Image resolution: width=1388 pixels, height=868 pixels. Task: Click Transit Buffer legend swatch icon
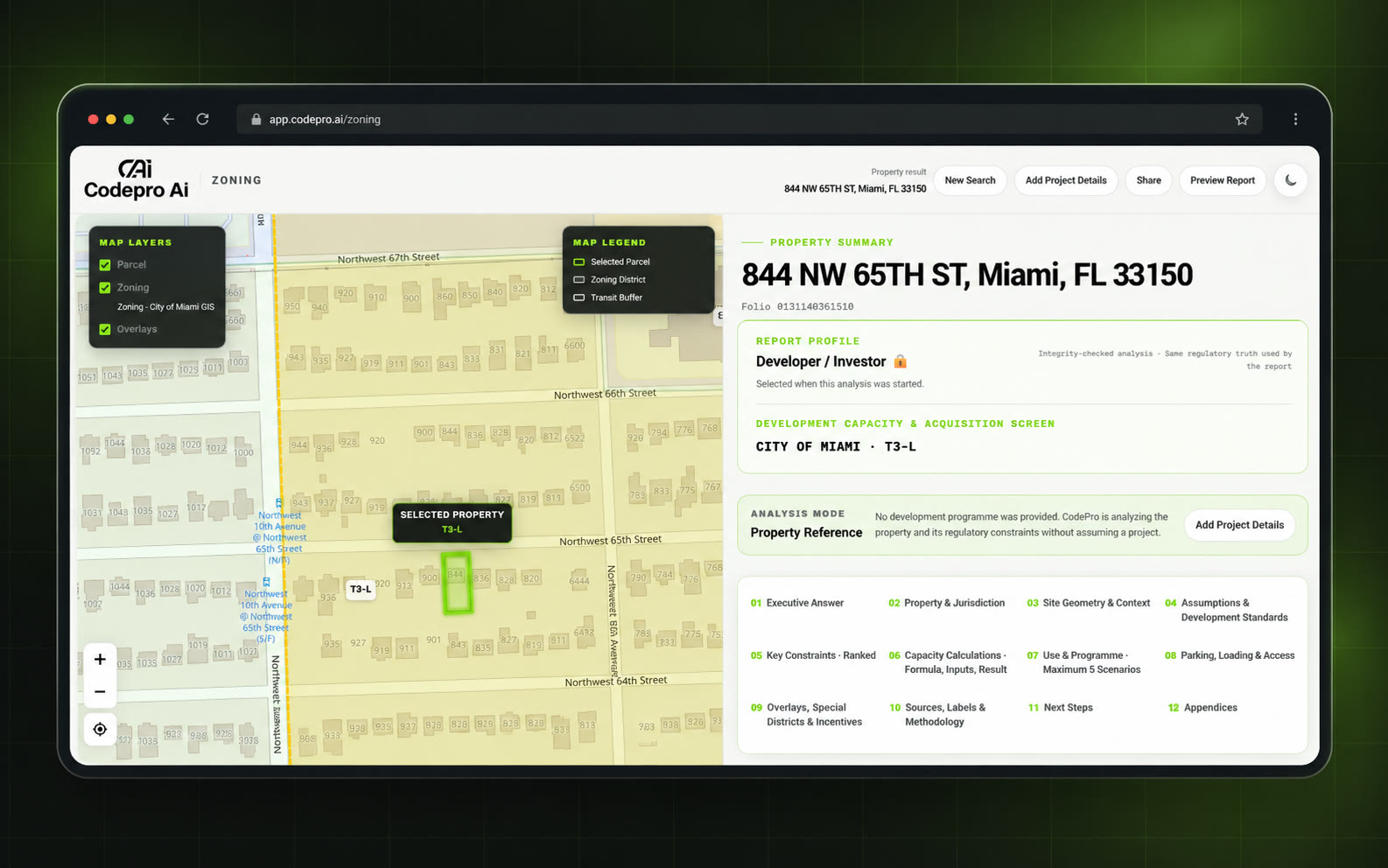[x=578, y=297]
